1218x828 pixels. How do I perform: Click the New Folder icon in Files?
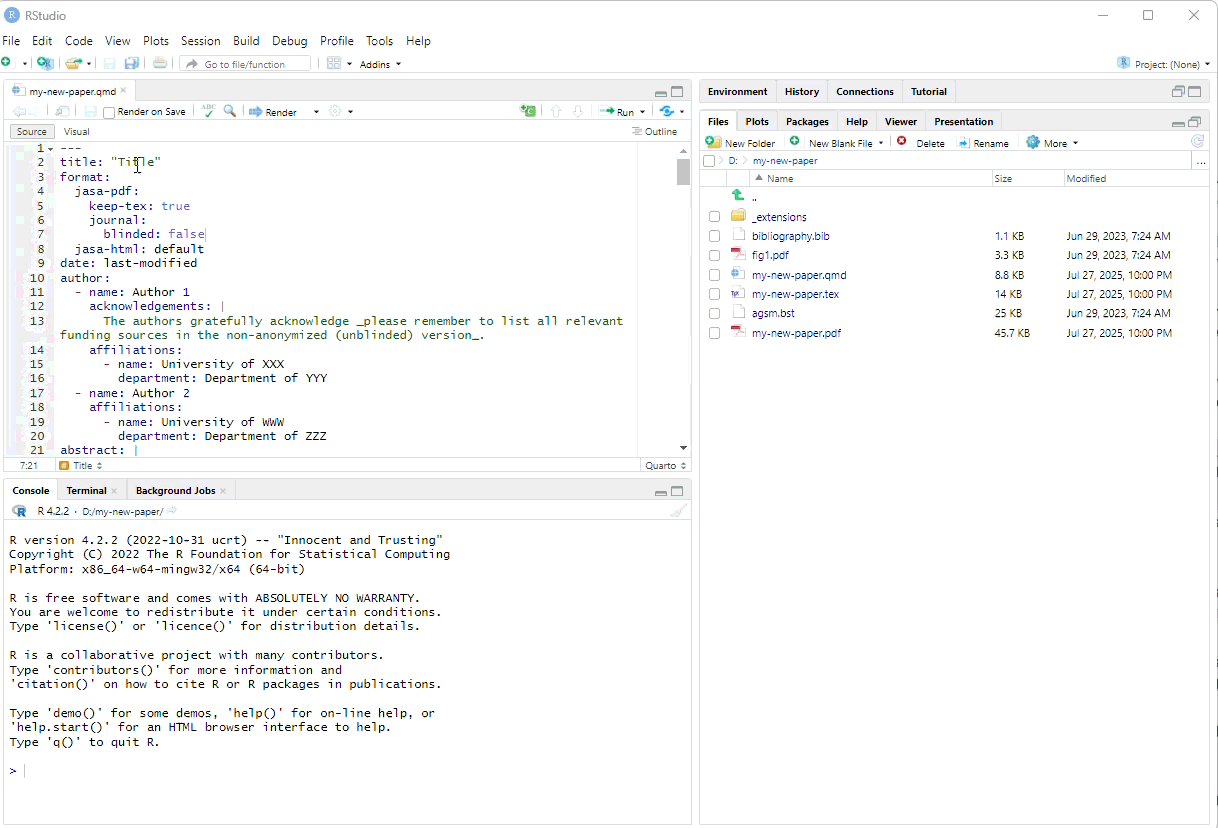714,143
